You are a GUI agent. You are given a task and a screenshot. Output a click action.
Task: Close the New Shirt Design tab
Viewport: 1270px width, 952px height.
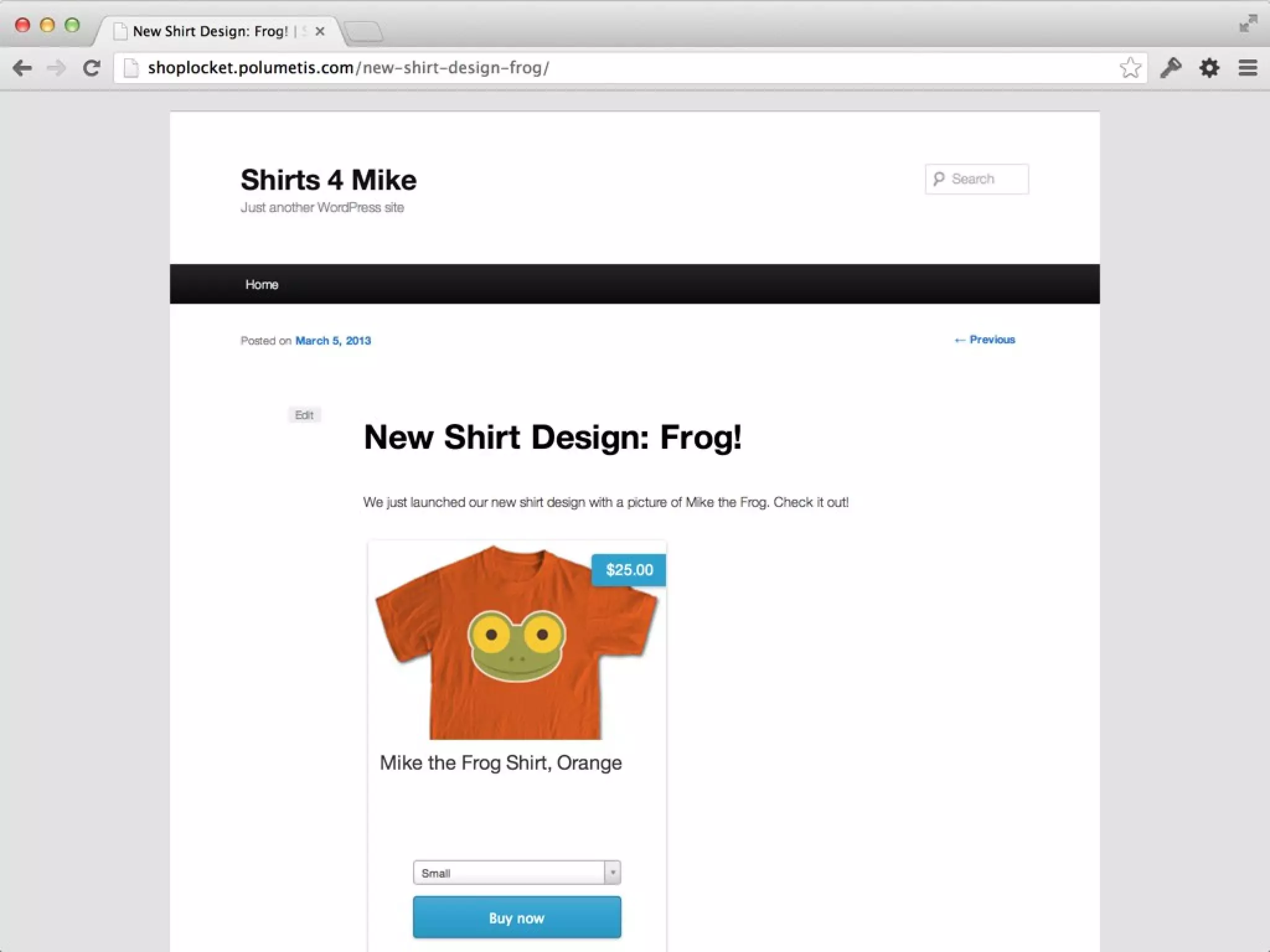pos(320,32)
